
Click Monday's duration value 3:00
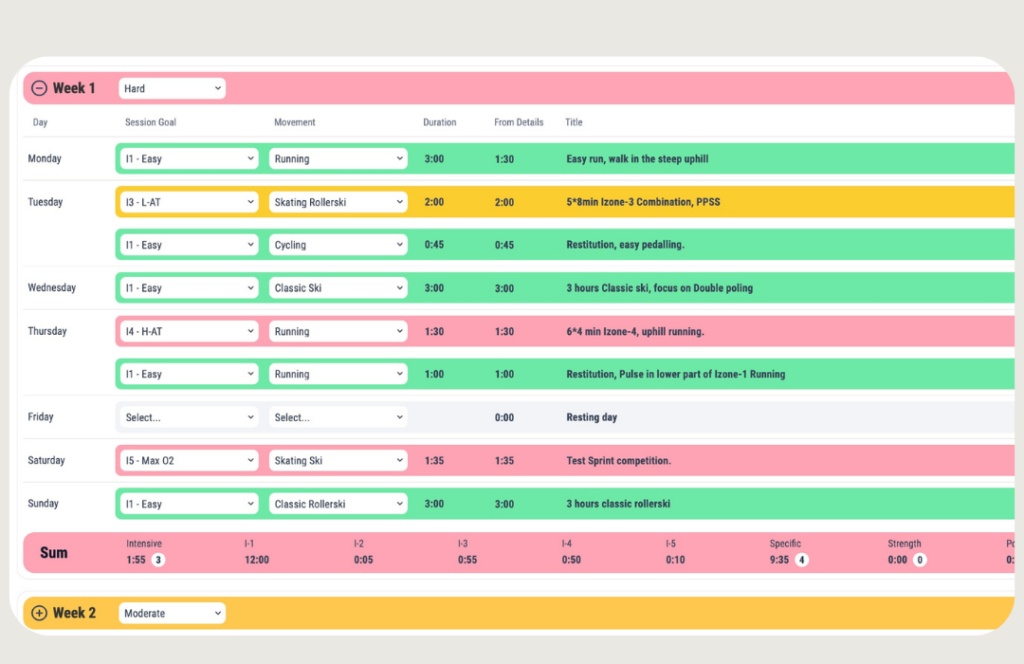click(x=434, y=159)
